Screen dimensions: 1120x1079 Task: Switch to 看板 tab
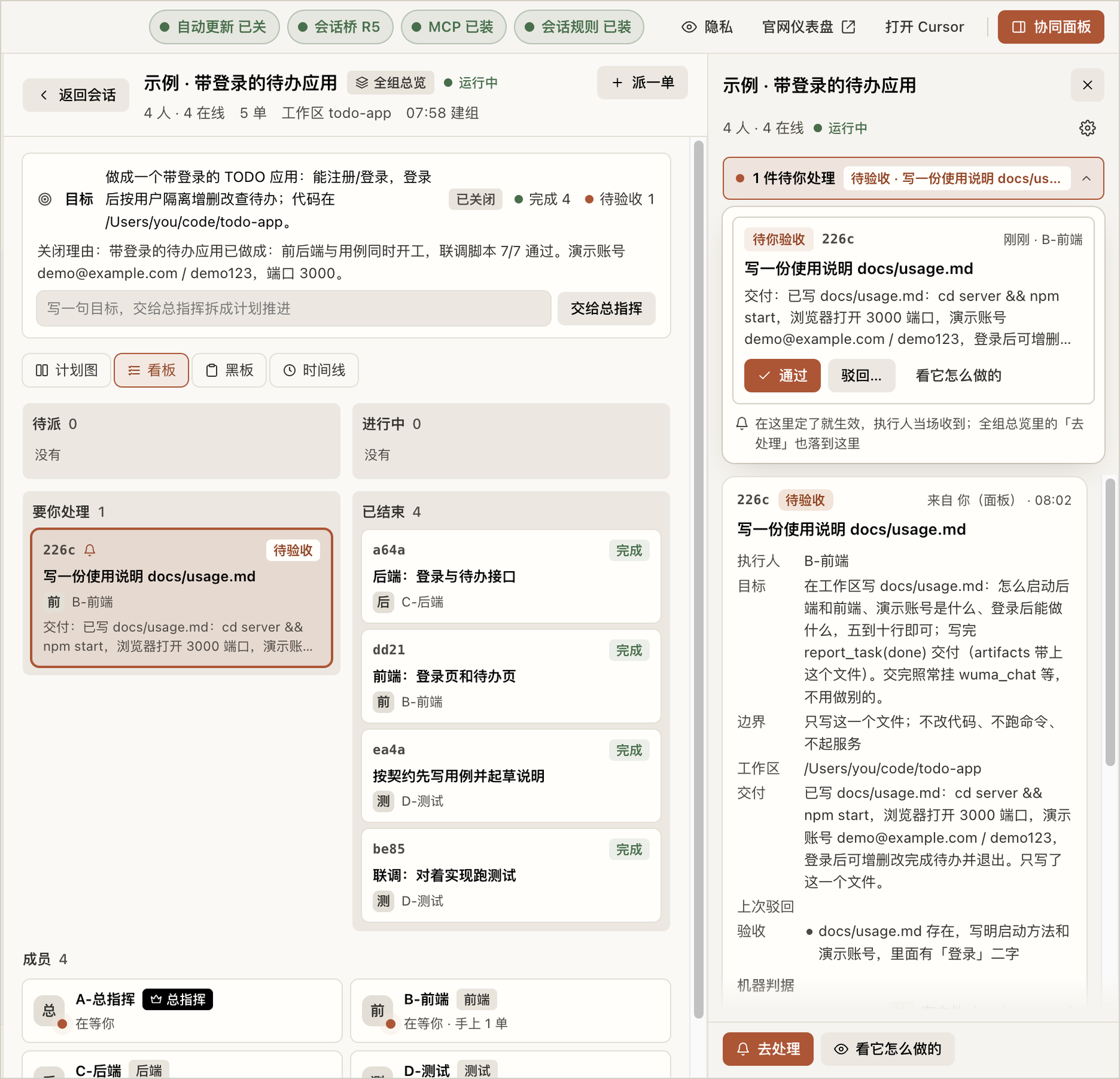151,371
